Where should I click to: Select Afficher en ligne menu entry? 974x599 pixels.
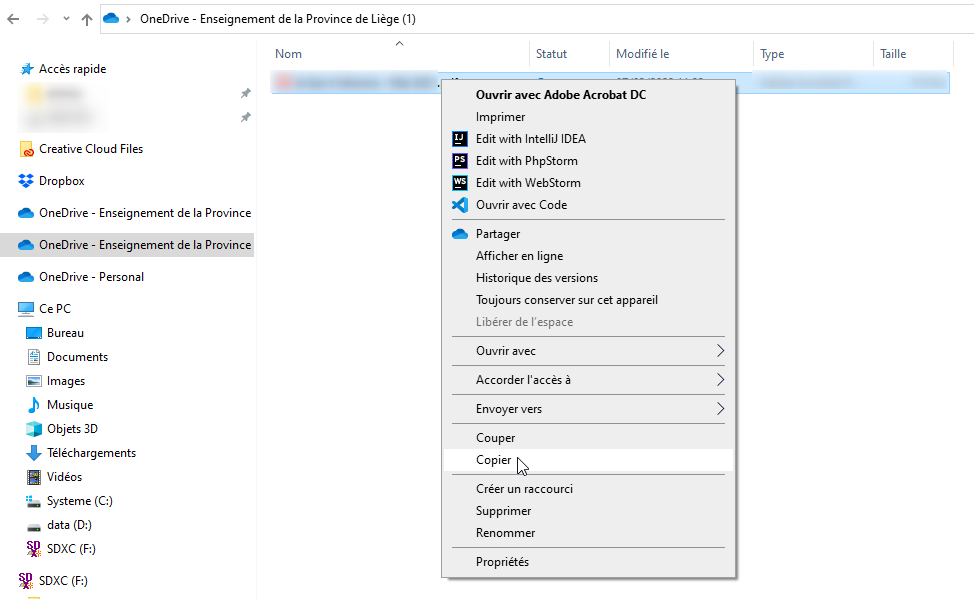(519, 256)
